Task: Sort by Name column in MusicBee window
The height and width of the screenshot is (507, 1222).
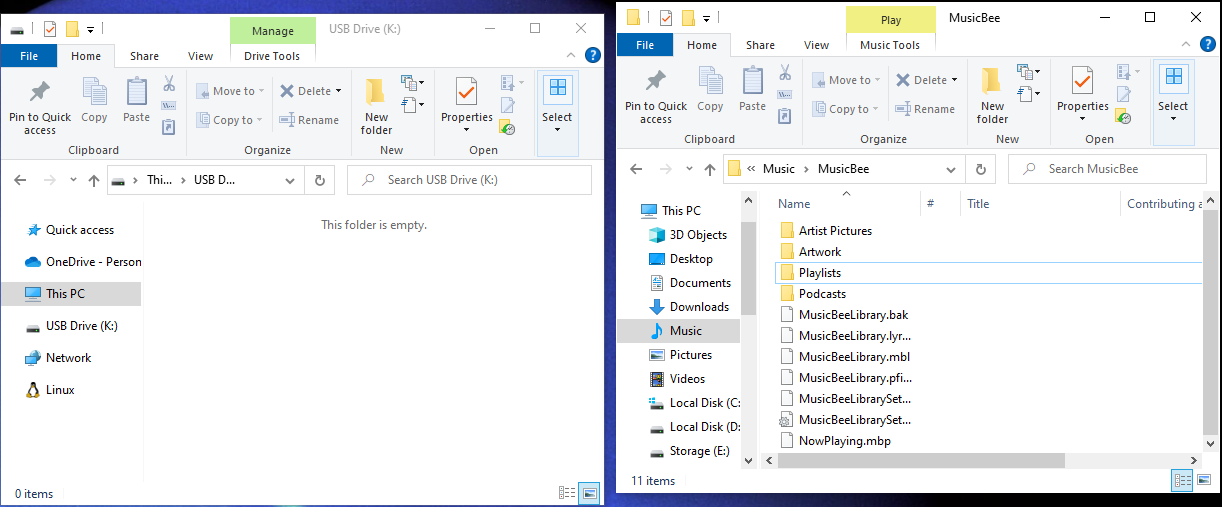Action: pyautogui.click(x=846, y=203)
